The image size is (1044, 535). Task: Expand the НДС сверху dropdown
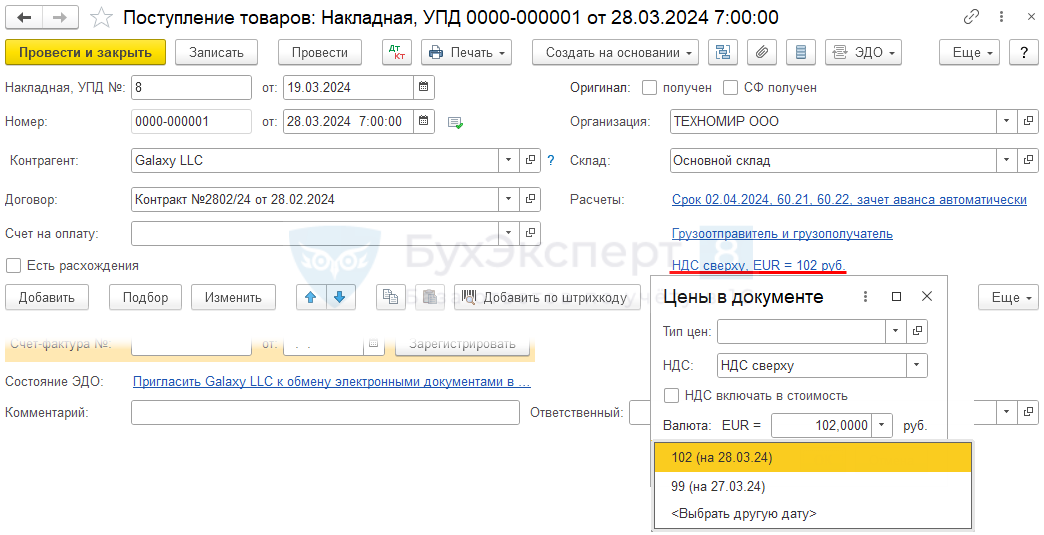point(916,366)
